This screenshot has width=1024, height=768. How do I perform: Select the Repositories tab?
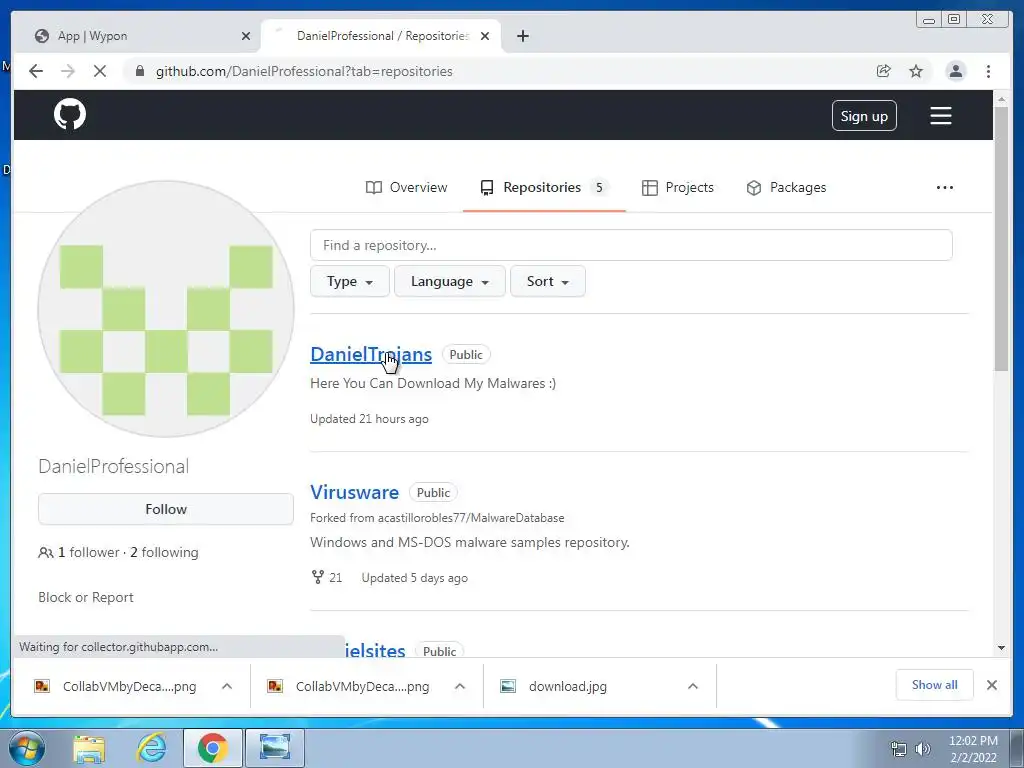544,187
